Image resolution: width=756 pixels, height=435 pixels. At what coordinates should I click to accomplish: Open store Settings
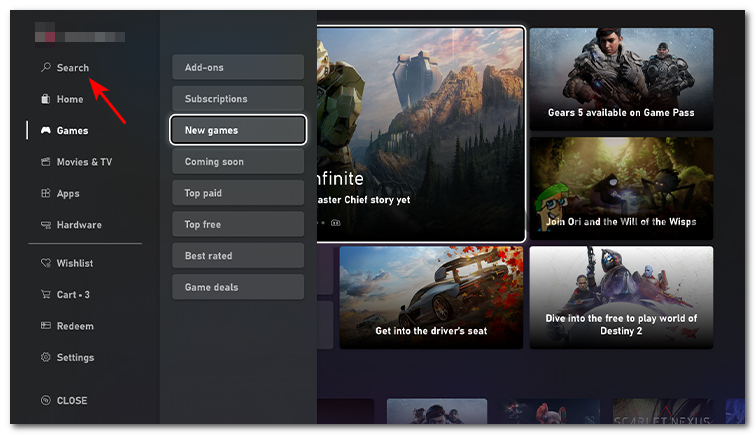[75, 357]
